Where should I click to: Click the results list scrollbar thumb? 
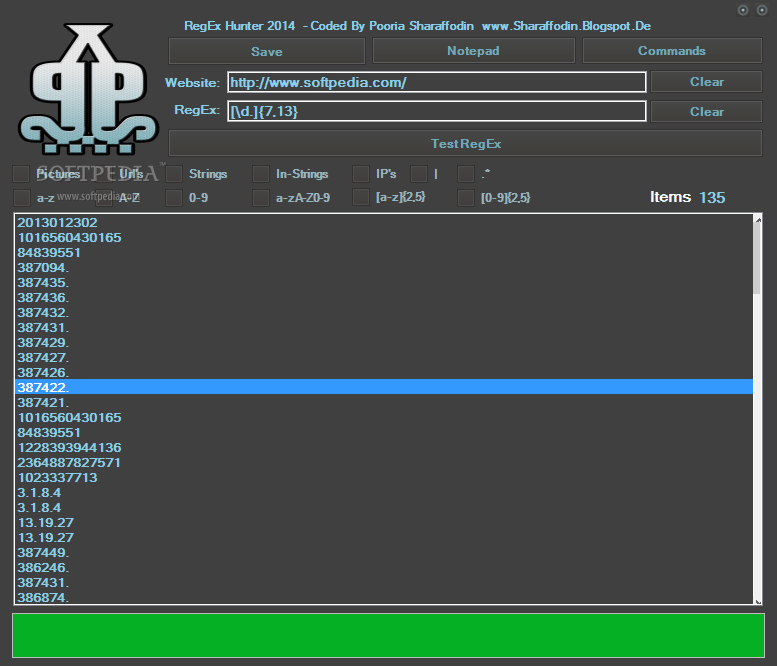(757, 259)
